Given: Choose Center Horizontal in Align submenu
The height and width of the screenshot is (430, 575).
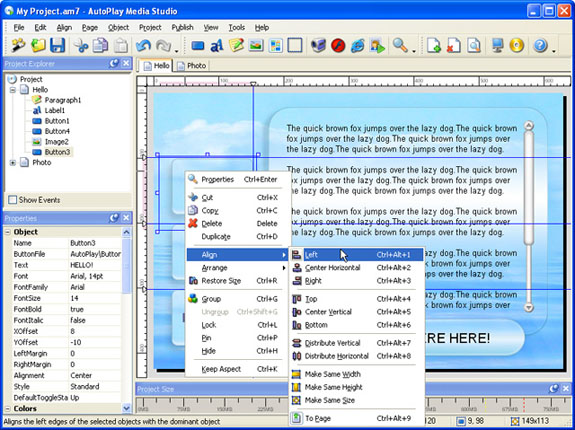Looking at the screenshot, I should tap(357, 268).
